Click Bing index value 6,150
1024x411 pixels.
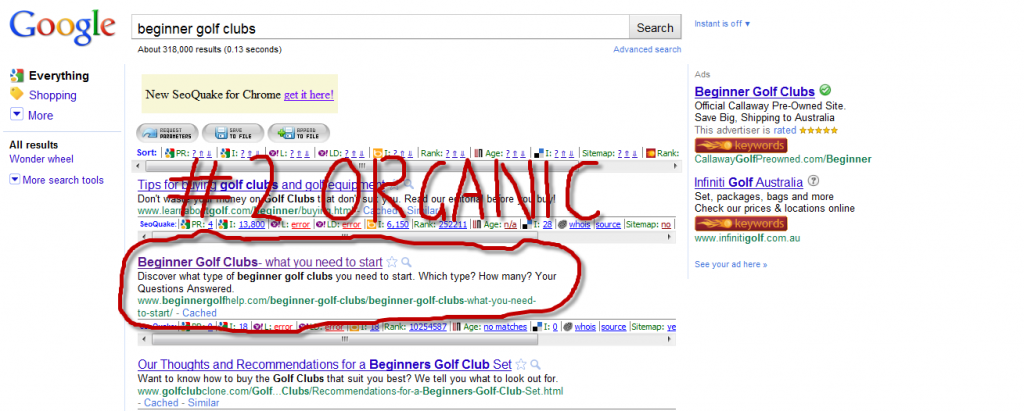click(398, 224)
